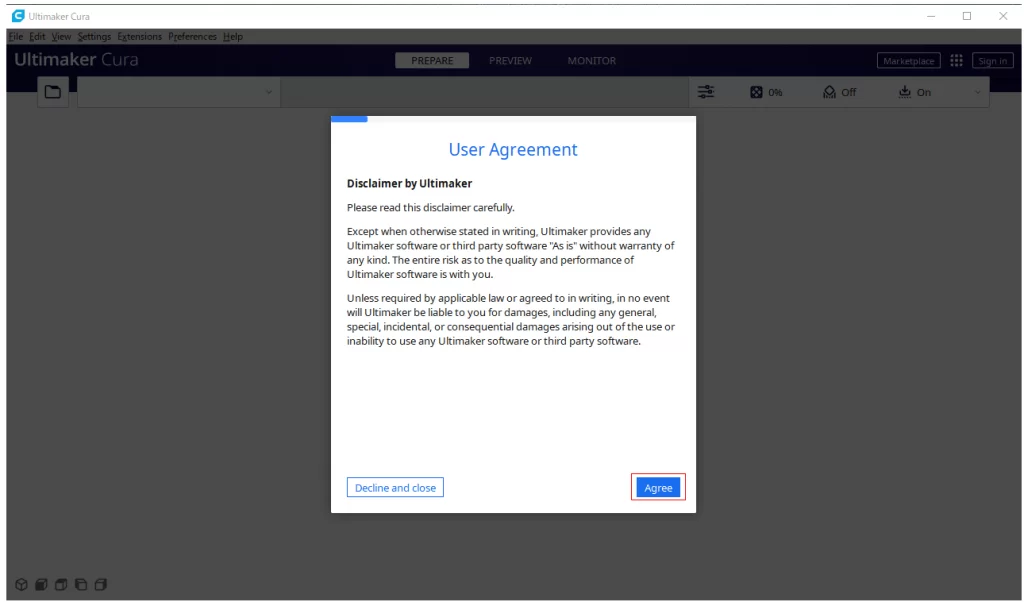Expand the print settings panel chevron
The width and height of the screenshot is (1024, 602).
point(978,92)
